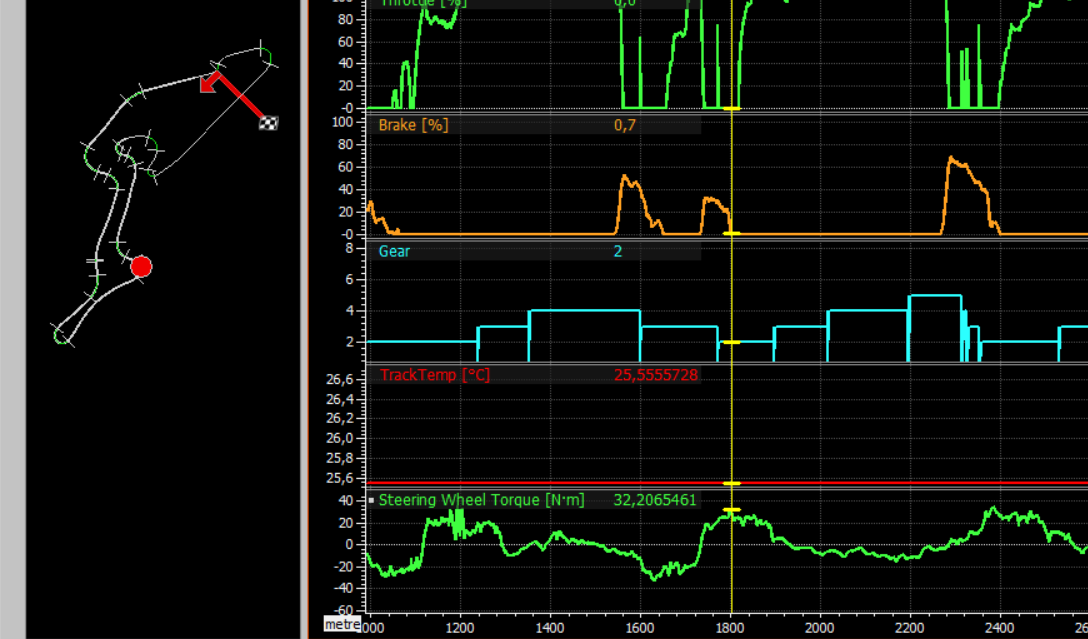Click yellow cursor marker on TrackTemp line
Viewport: 1088px width, 639px height.
732,483
